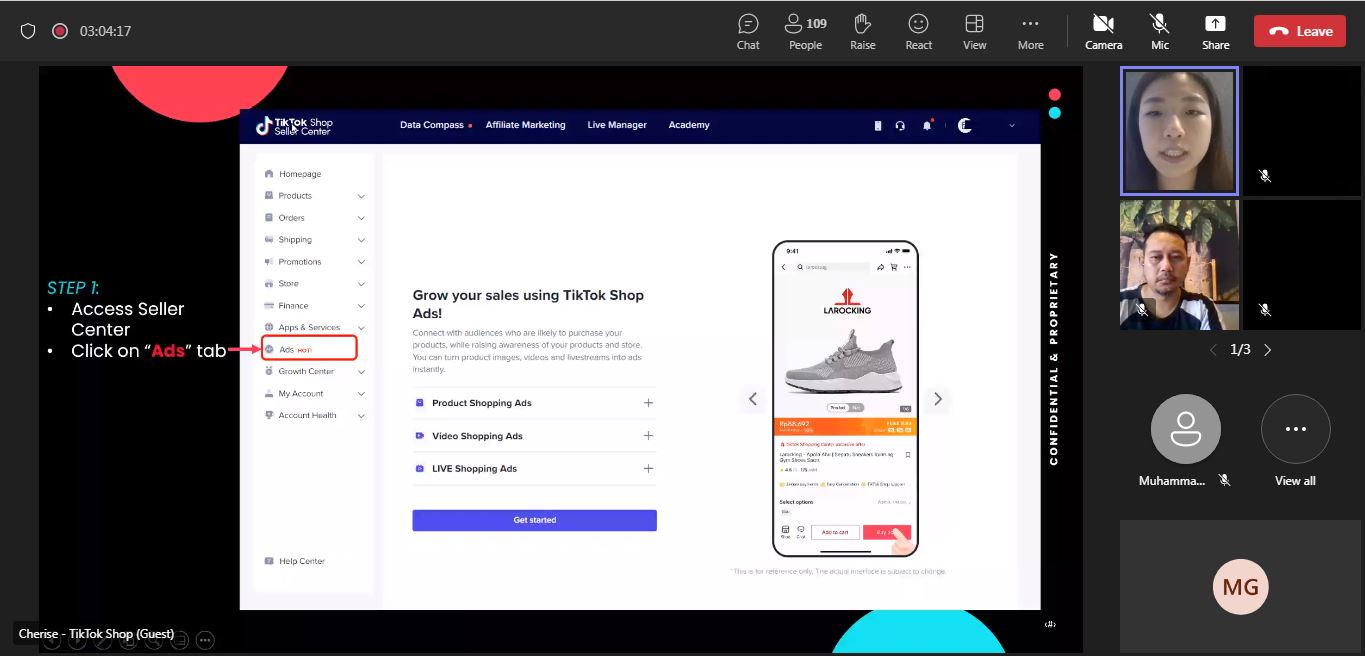Show the next carousel slide
Image resolution: width=1365 pixels, height=656 pixels.
pyautogui.click(x=937, y=399)
